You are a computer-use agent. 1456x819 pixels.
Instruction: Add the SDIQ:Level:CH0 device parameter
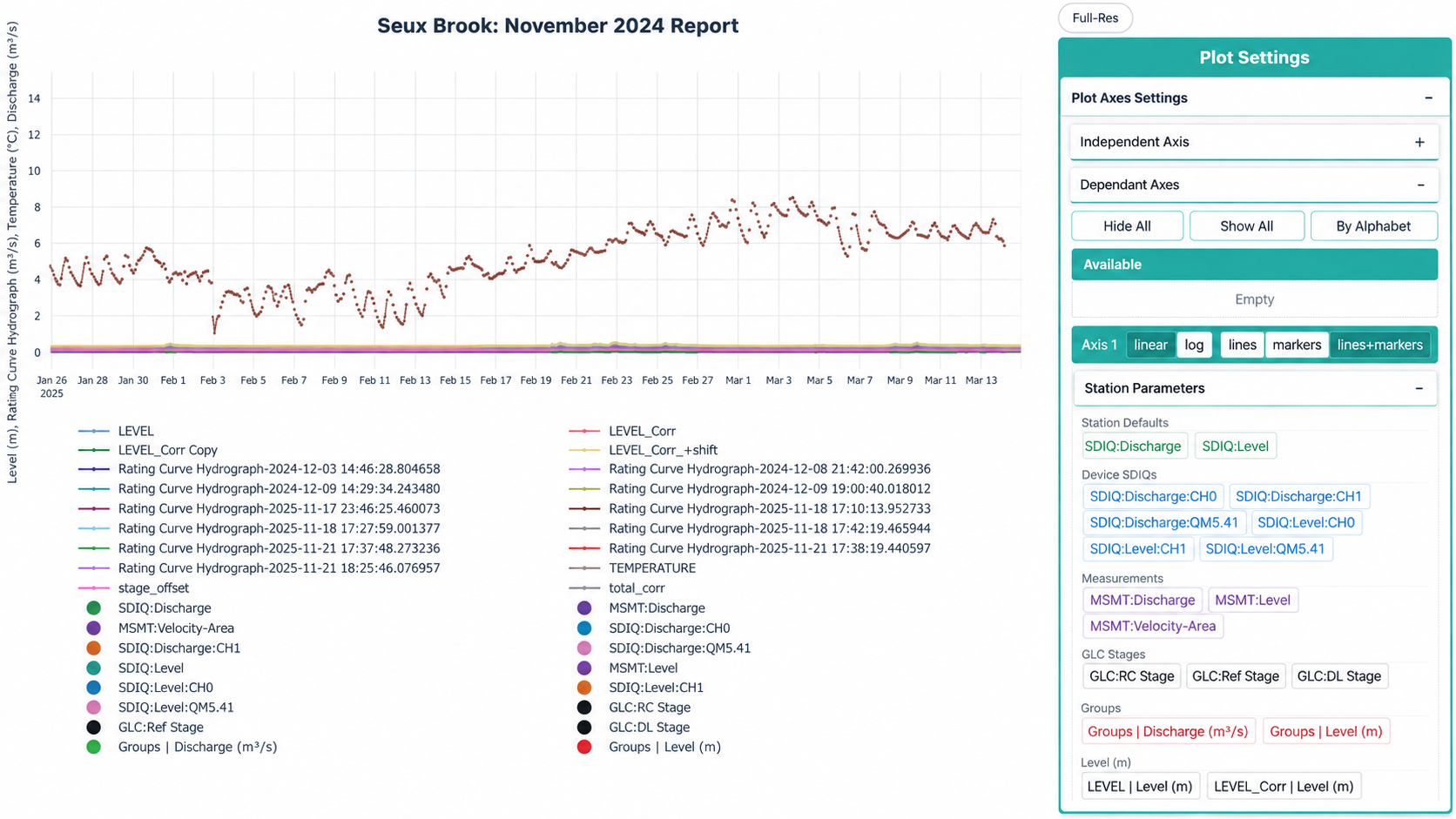(x=1306, y=523)
